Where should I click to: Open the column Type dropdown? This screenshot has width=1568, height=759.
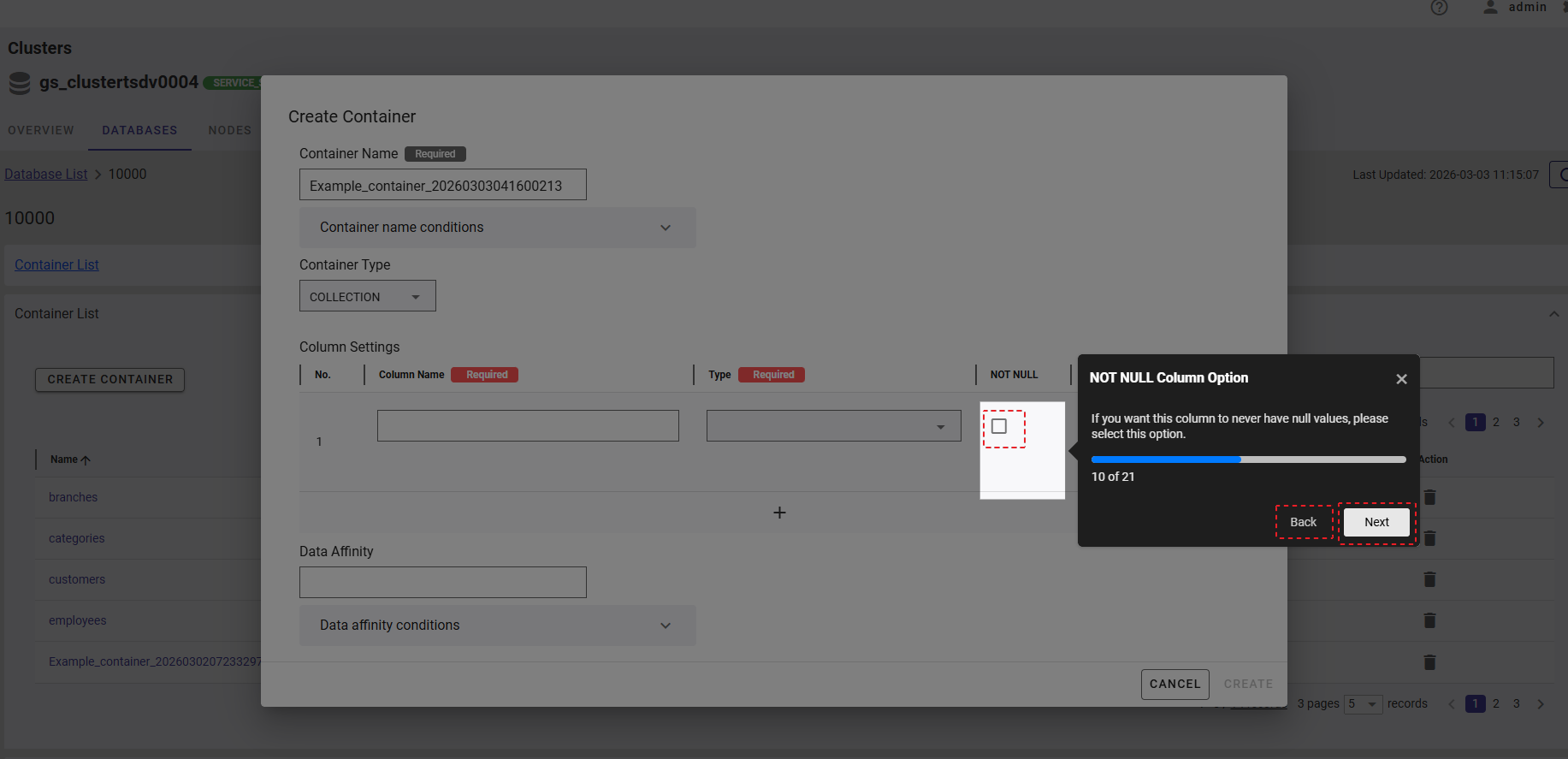coord(833,426)
